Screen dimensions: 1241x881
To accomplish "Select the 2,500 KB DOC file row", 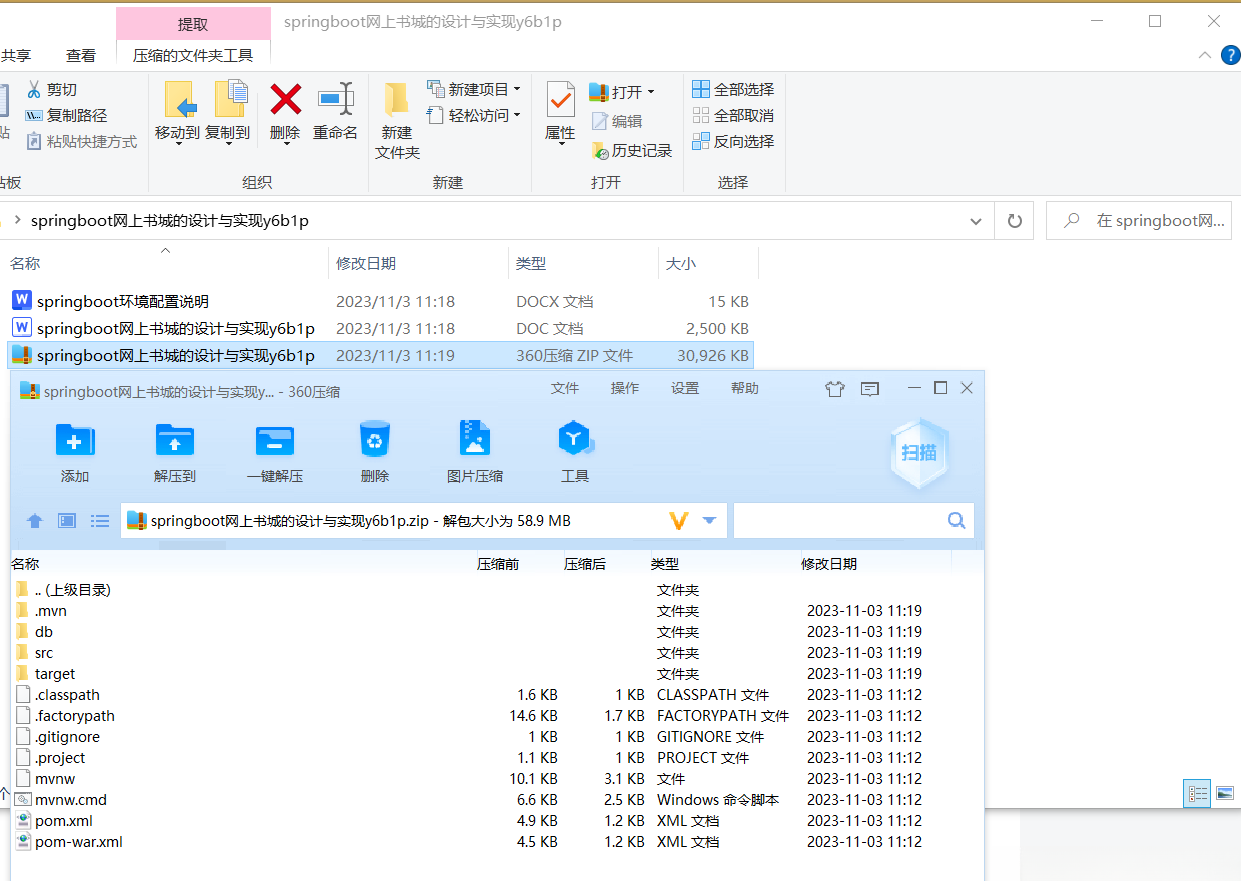I will point(380,328).
